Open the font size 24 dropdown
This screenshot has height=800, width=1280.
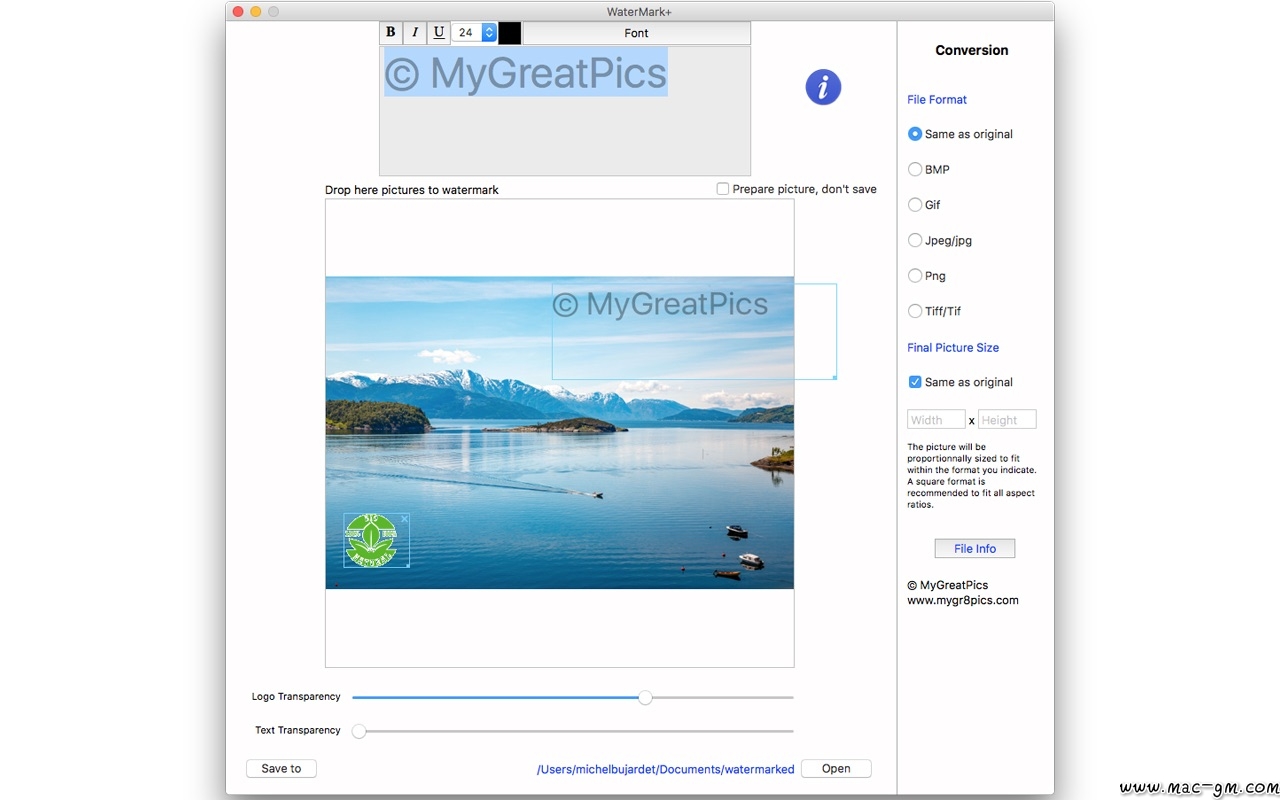[x=474, y=33]
